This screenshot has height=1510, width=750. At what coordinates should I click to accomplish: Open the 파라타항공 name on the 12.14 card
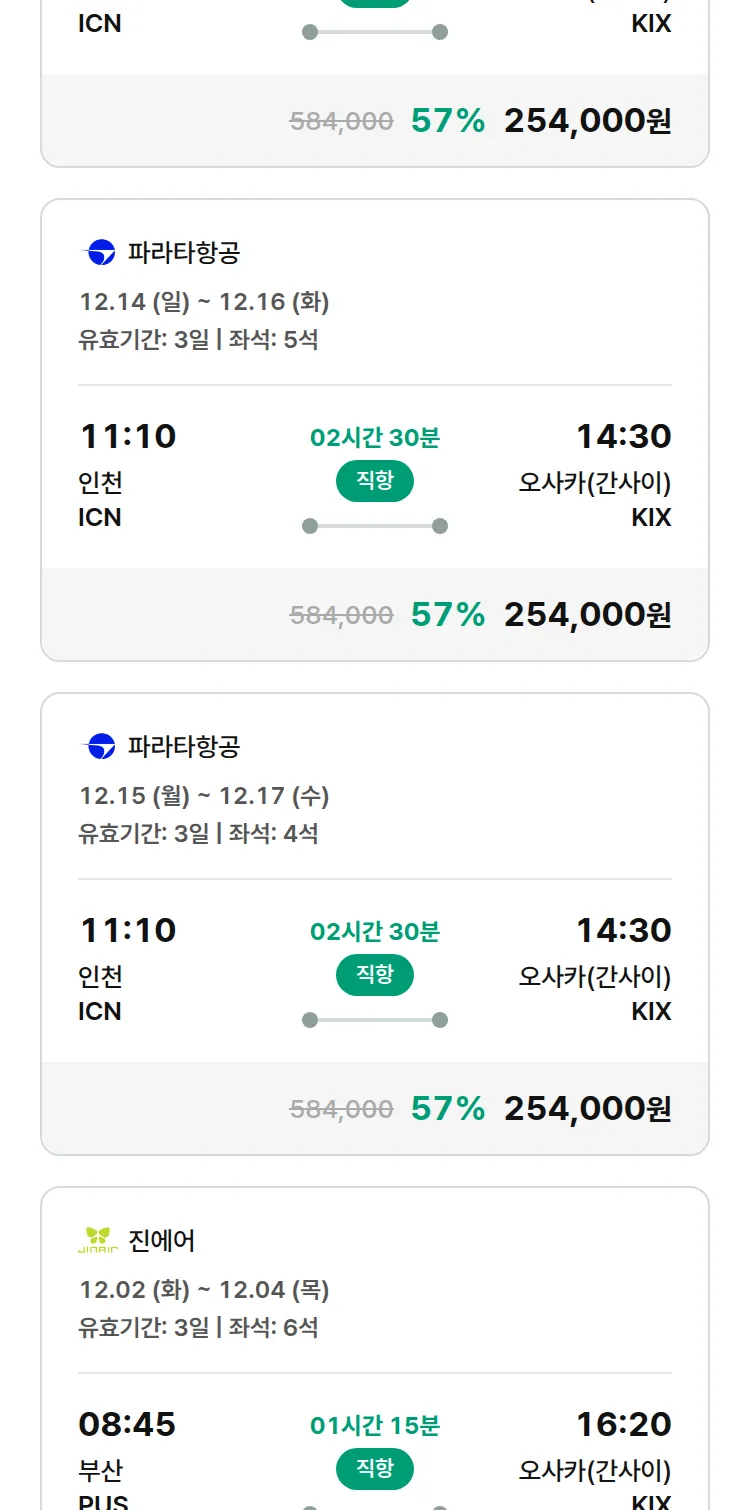click(184, 253)
